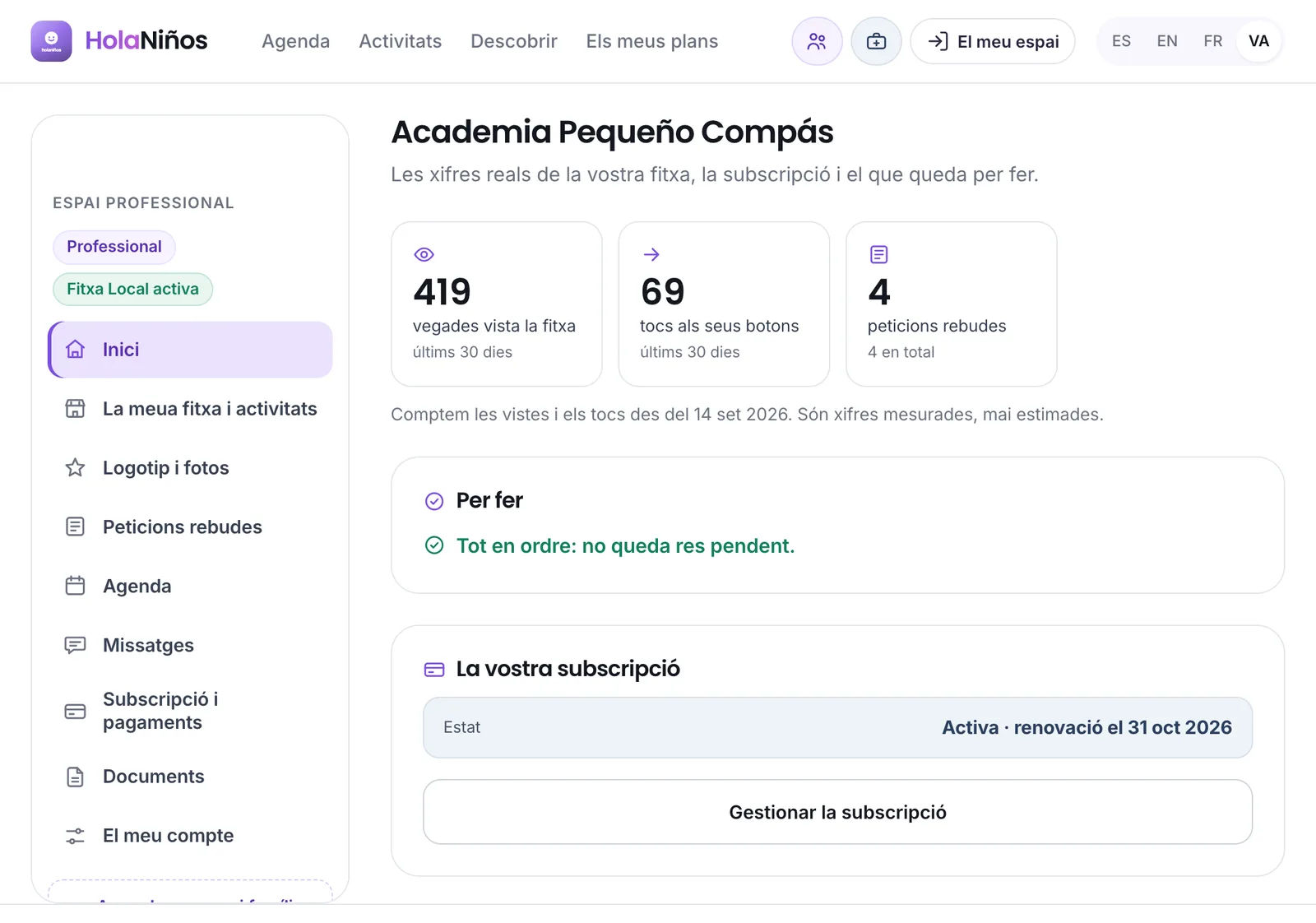Click the card icon beside La vostra subscripció

434,670
